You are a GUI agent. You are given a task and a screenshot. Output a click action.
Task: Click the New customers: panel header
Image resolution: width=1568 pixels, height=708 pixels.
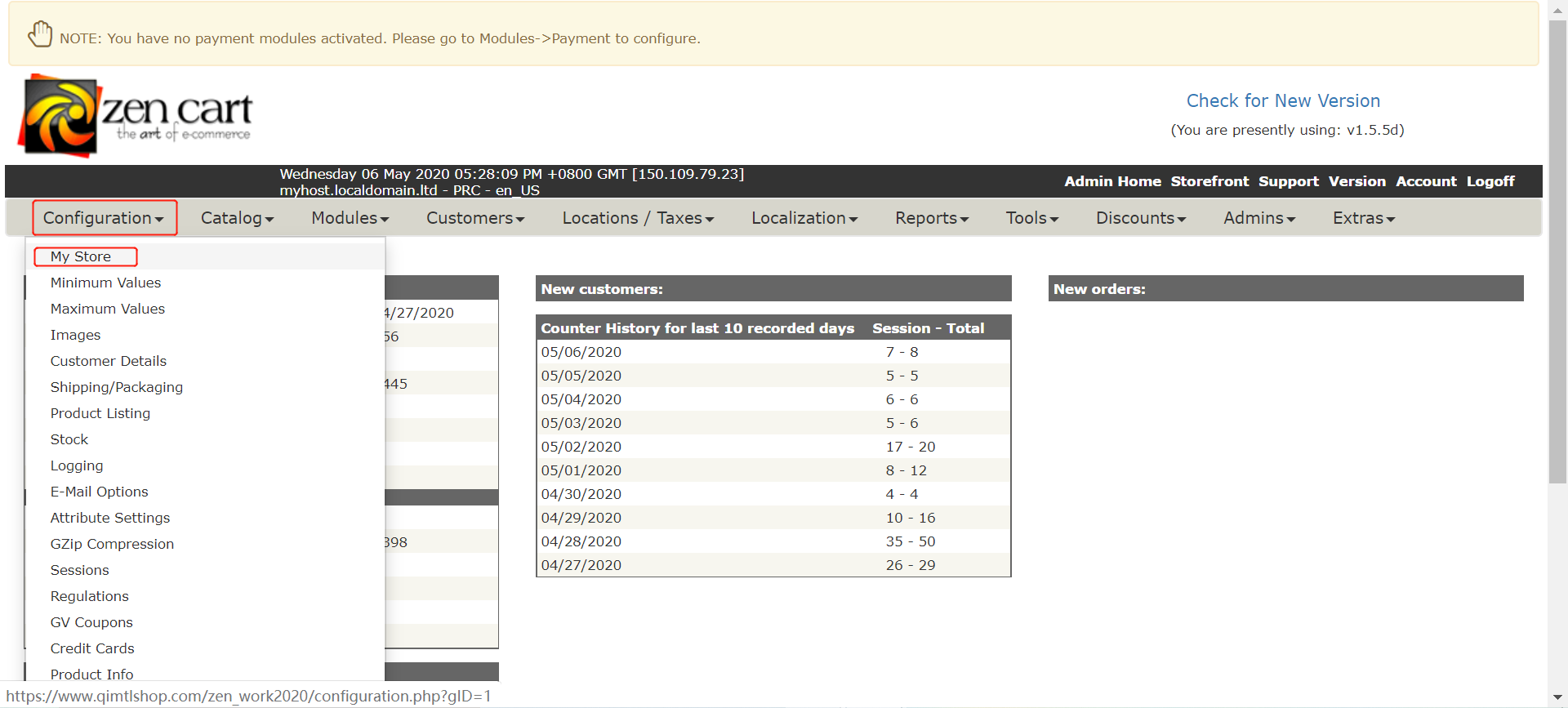[x=773, y=288]
